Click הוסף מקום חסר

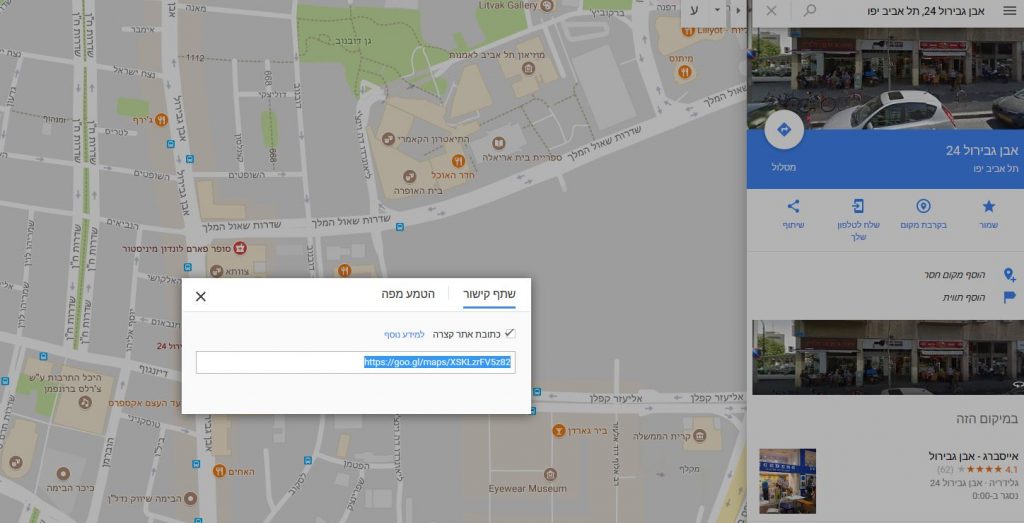point(955,275)
